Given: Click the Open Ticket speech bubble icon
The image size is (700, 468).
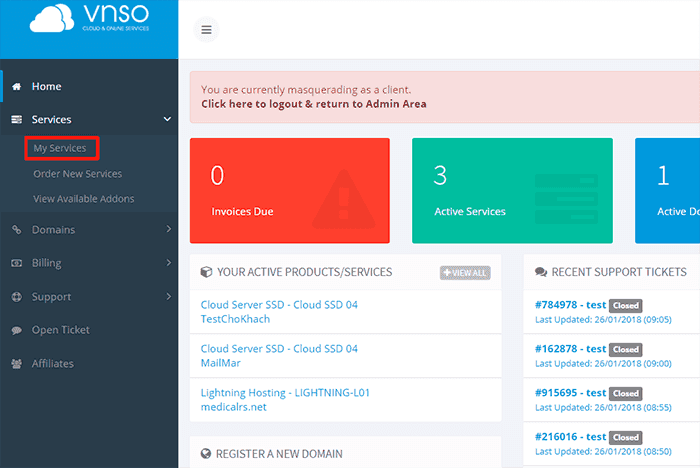Looking at the screenshot, I should point(17,330).
